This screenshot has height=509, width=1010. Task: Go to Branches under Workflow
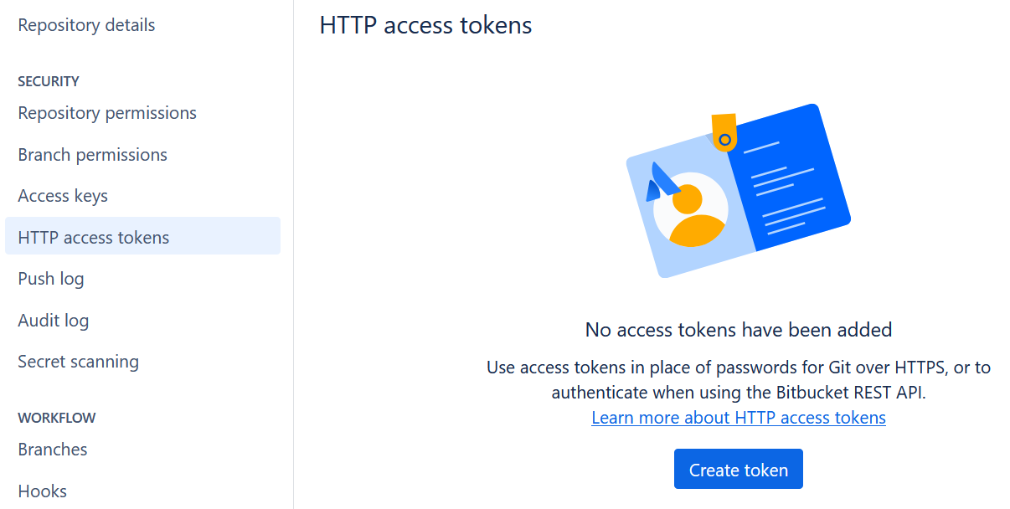52,450
